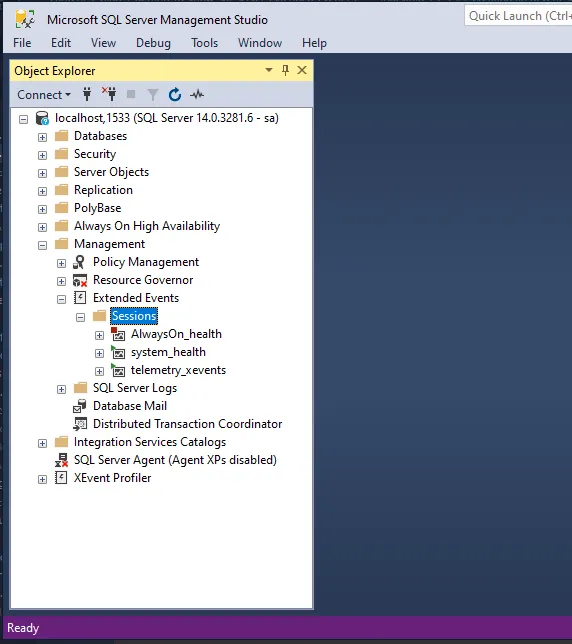
Task: Open the Debug menu
Action: point(153,43)
